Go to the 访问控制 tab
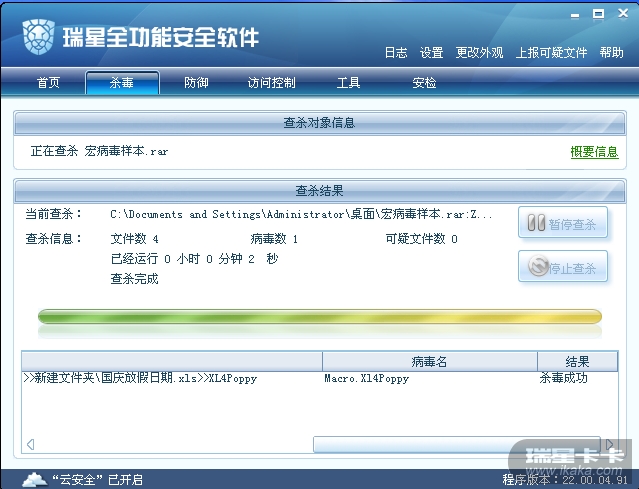The image size is (639, 489). [271, 83]
